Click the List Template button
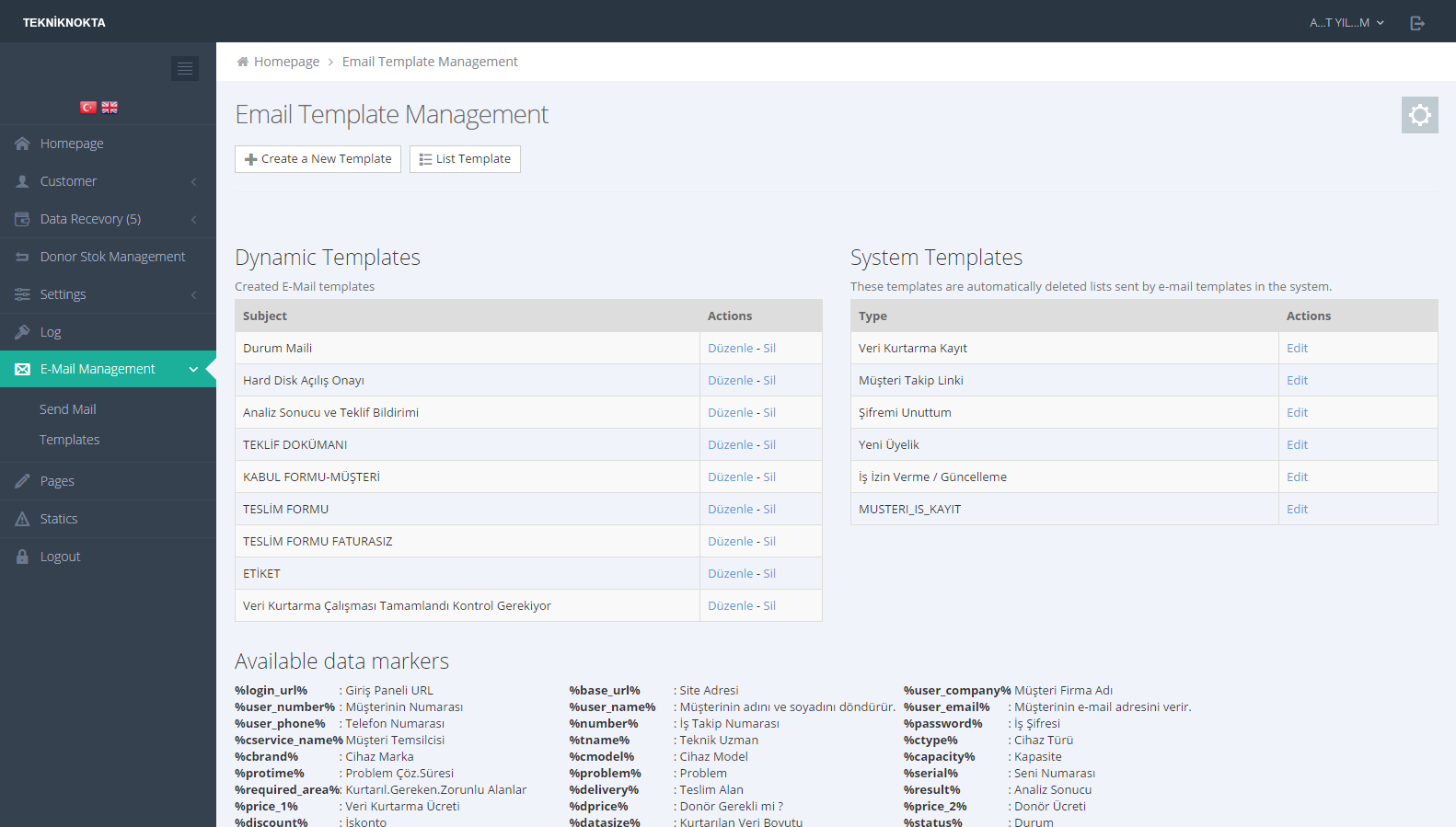This screenshot has width=1456, height=827. point(465,159)
